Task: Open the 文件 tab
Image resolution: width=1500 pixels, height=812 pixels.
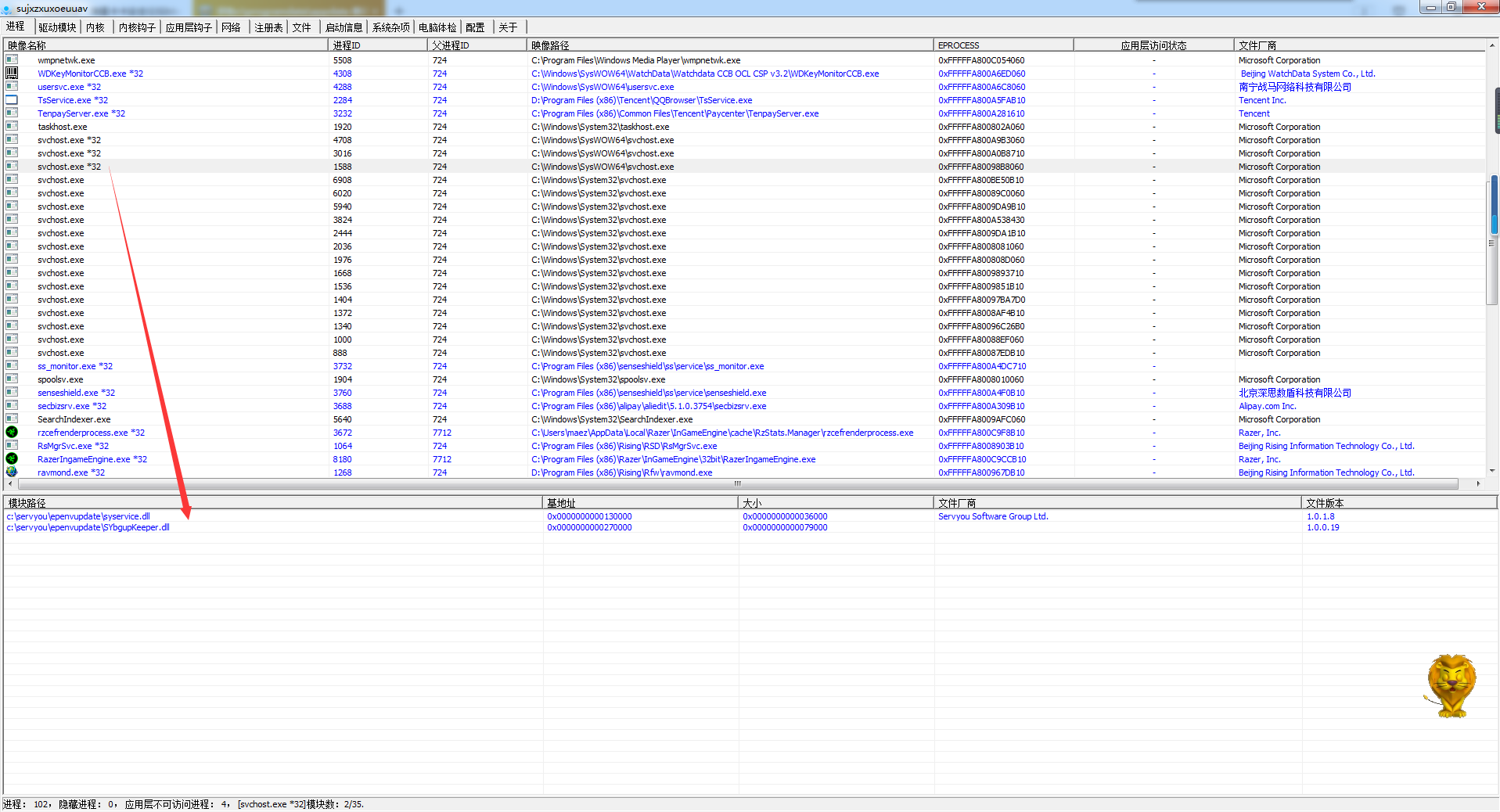Action: [x=302, y=27]
